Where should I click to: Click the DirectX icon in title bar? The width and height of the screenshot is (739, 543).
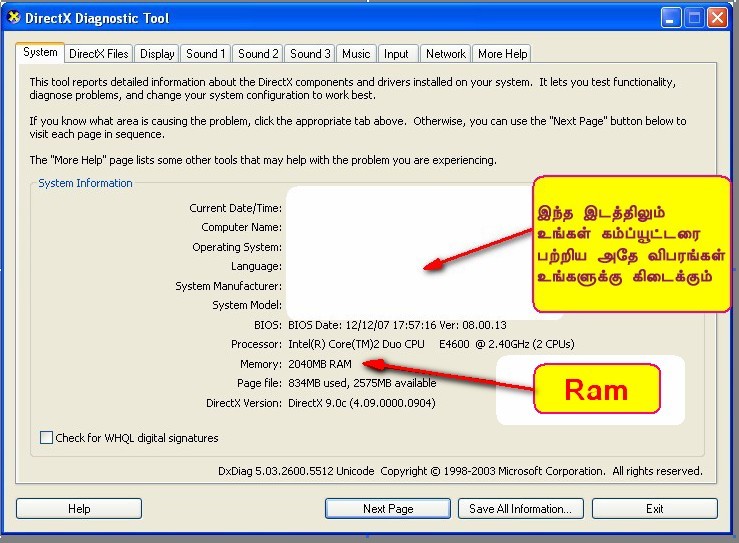pos(14,17)
